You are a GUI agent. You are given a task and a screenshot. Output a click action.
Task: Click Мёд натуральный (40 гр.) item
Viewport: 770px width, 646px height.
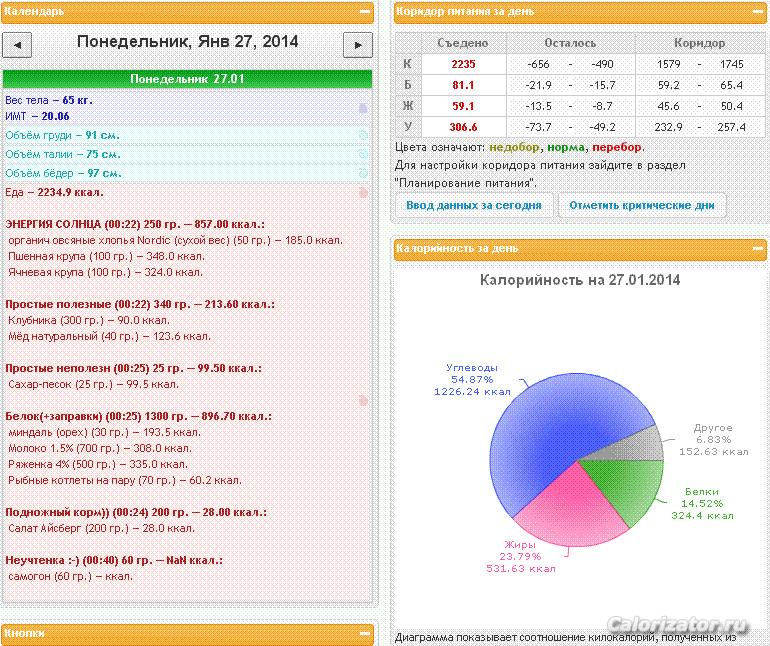coord(110,337)
